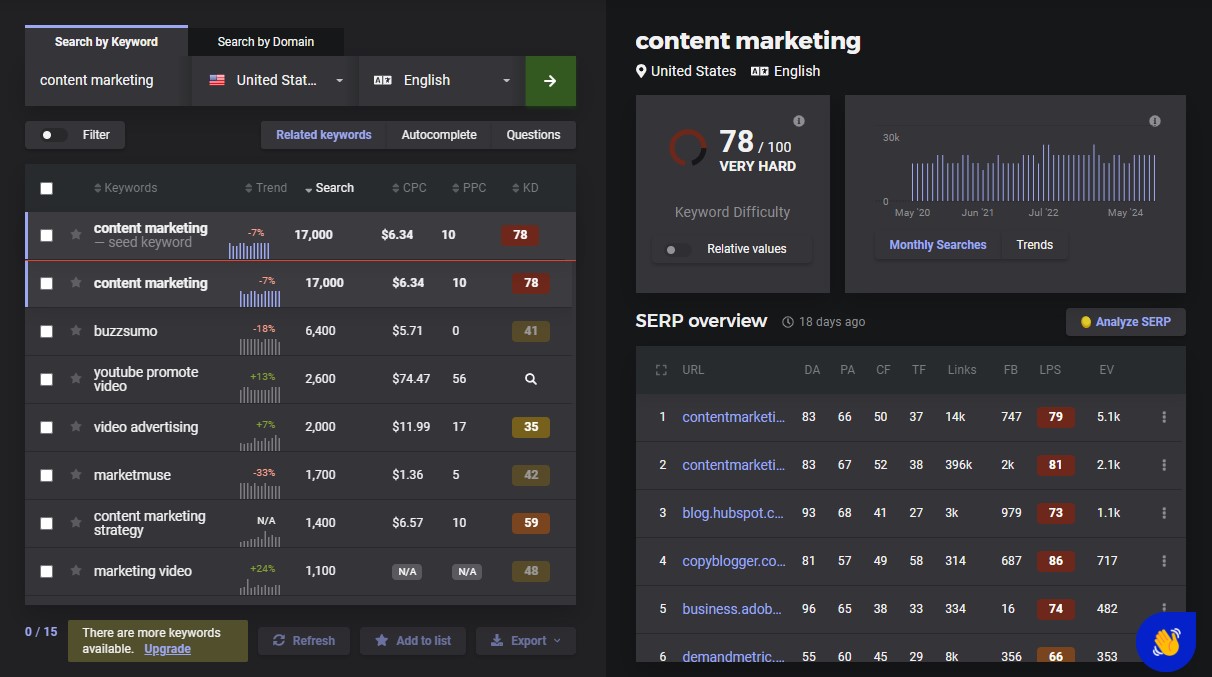Open options menu for contentmarketi first SERP result
The width and height of the screenshot is (1212, 677).
coord(1164,417)
